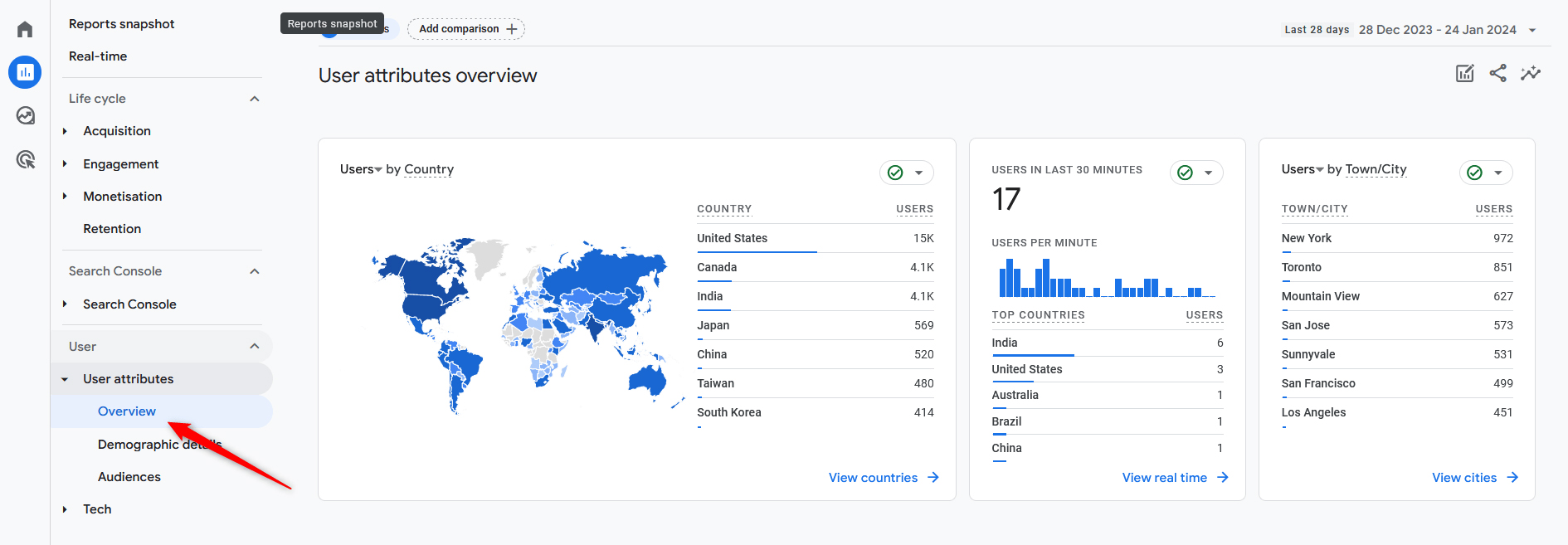
Task: Open the Users metric selector in Country card
Action: click(361, 169)
